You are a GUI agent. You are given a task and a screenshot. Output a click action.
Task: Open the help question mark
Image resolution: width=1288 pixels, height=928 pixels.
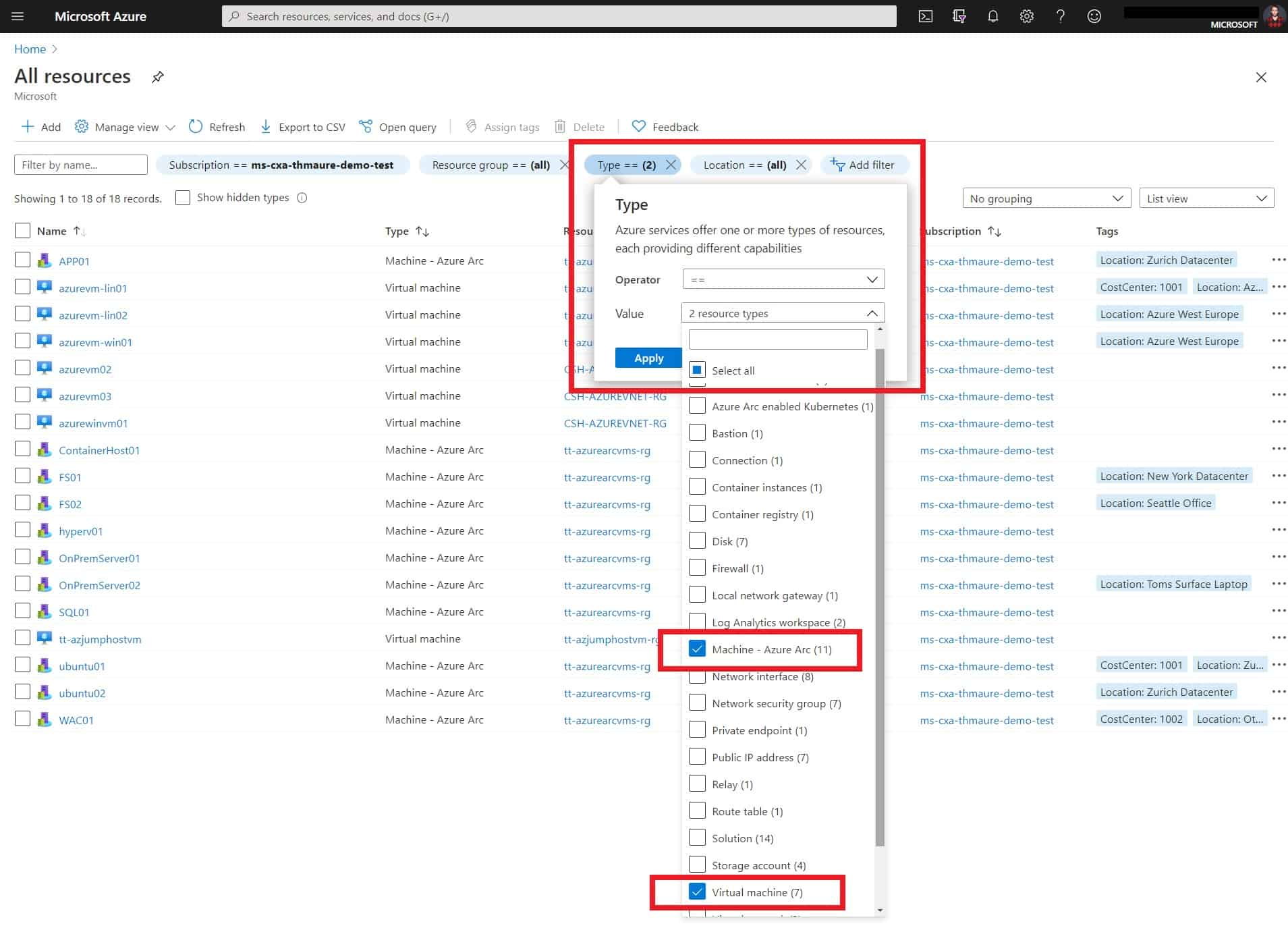(1060, 16)
